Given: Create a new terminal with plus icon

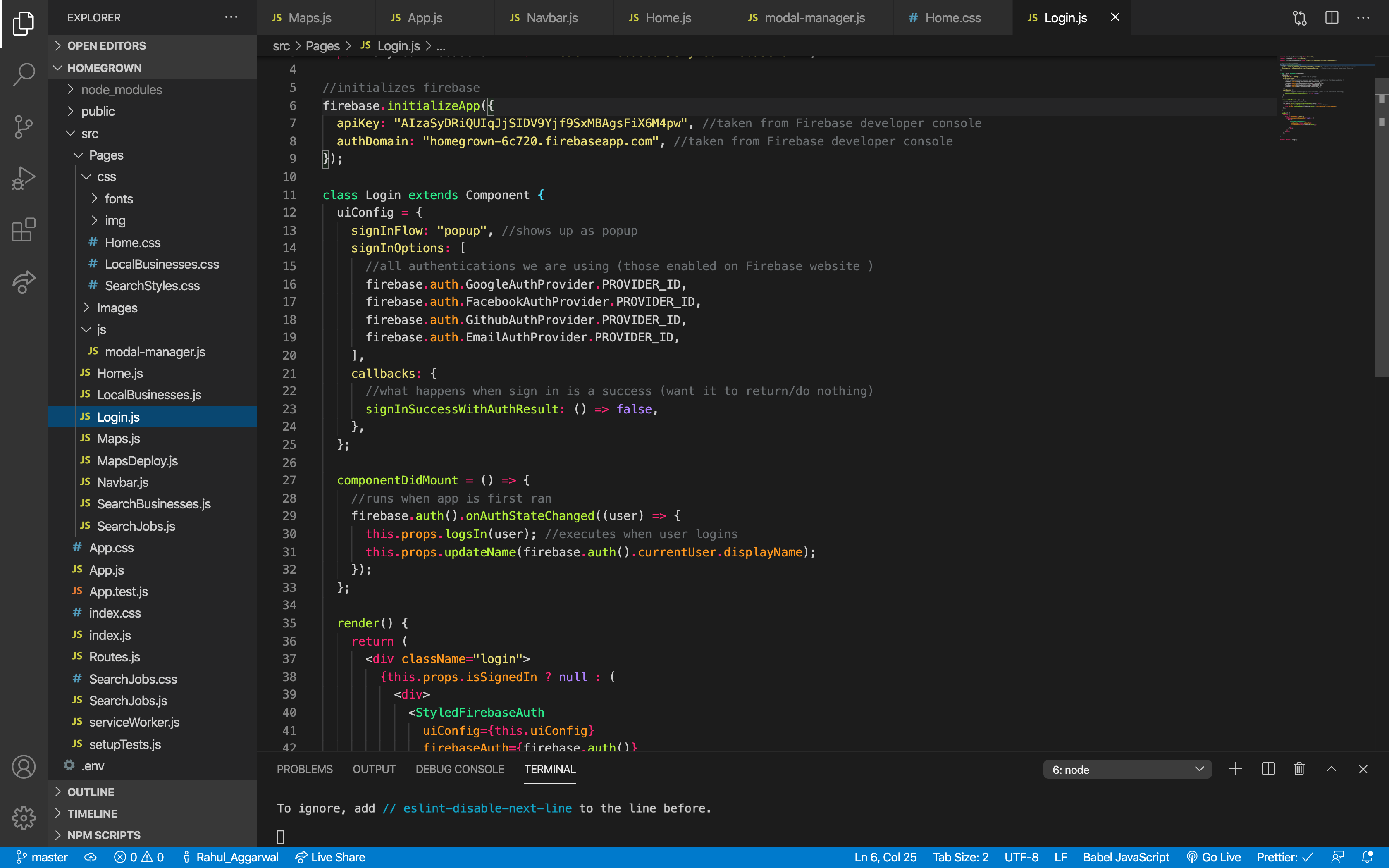Looking at the screenshot, I should point(1235,769).
